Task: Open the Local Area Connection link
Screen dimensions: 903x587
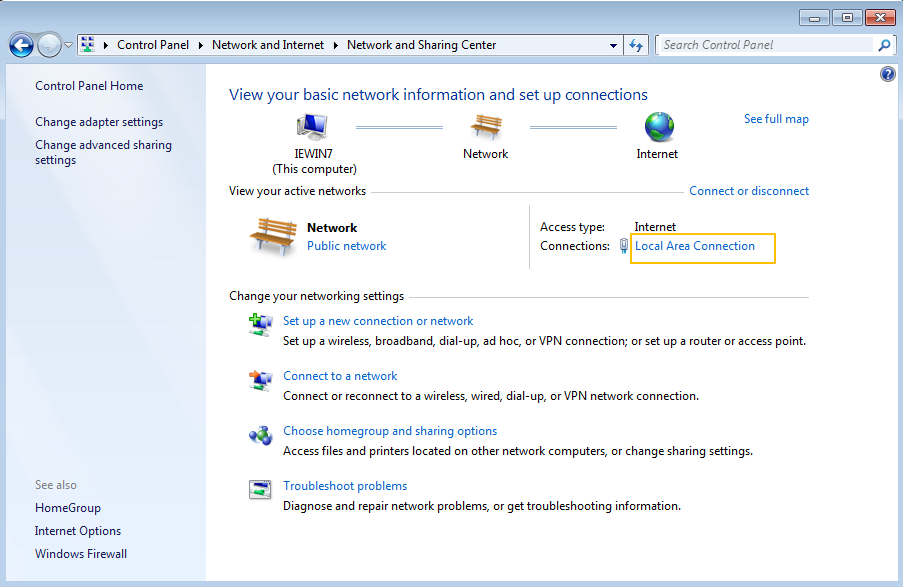Action: coord(695,246)
